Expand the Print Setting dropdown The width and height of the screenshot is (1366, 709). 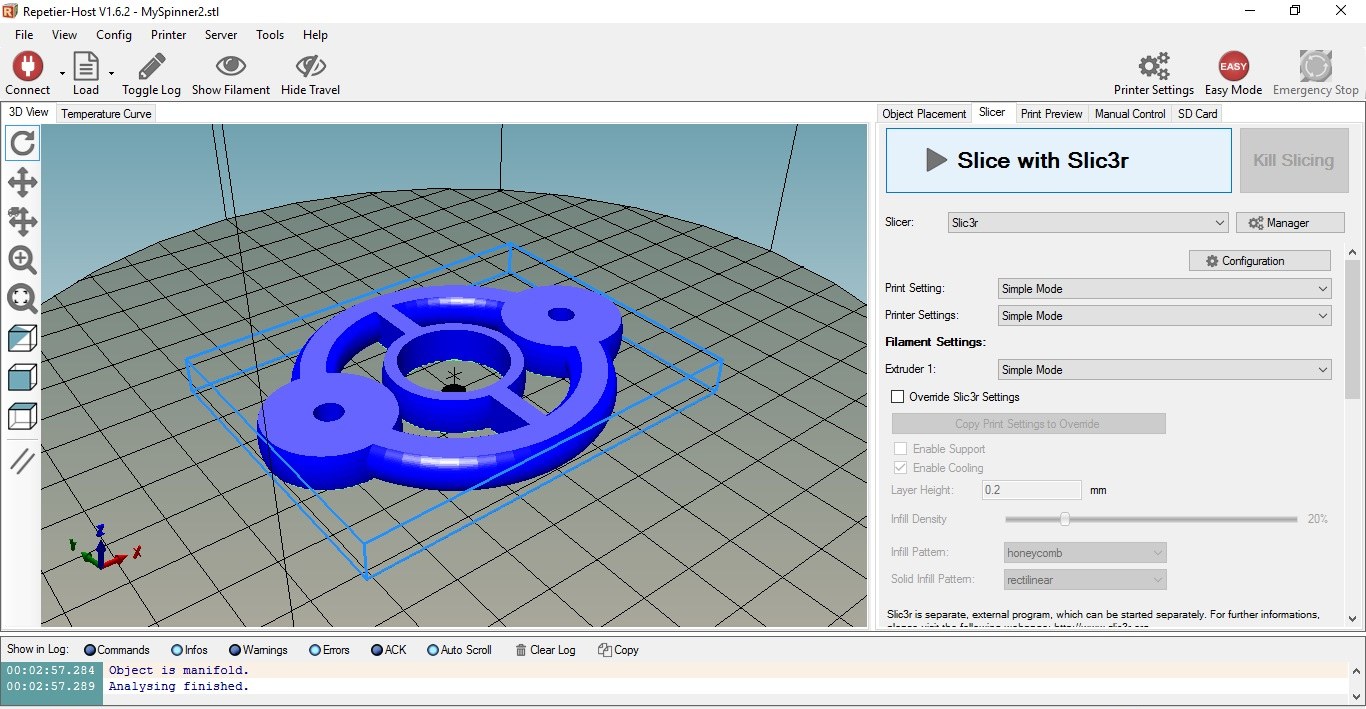[1165, 289]
